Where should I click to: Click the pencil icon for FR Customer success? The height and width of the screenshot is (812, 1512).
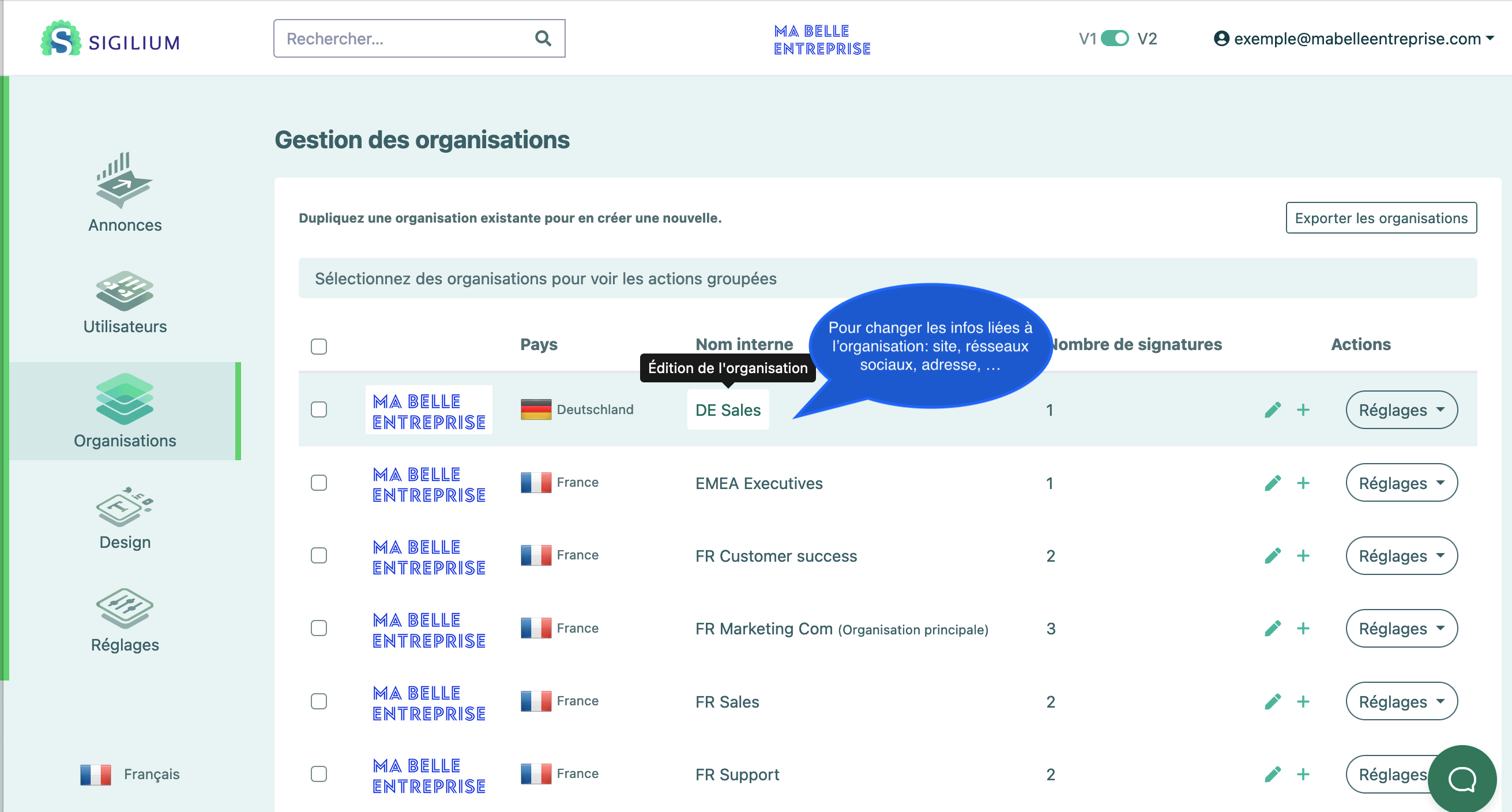(1273, 556)
